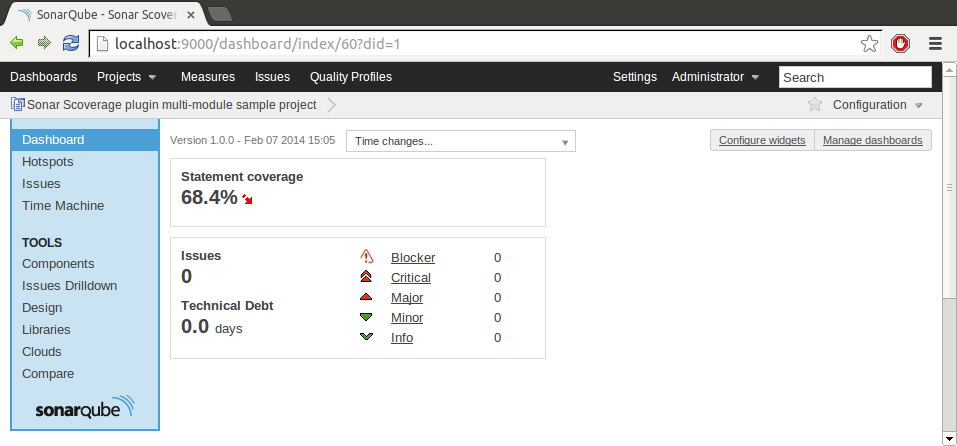Open the browser hamburger menu
Image resolution: width=957 pixels, height=446 pixels.
[936, 44]
